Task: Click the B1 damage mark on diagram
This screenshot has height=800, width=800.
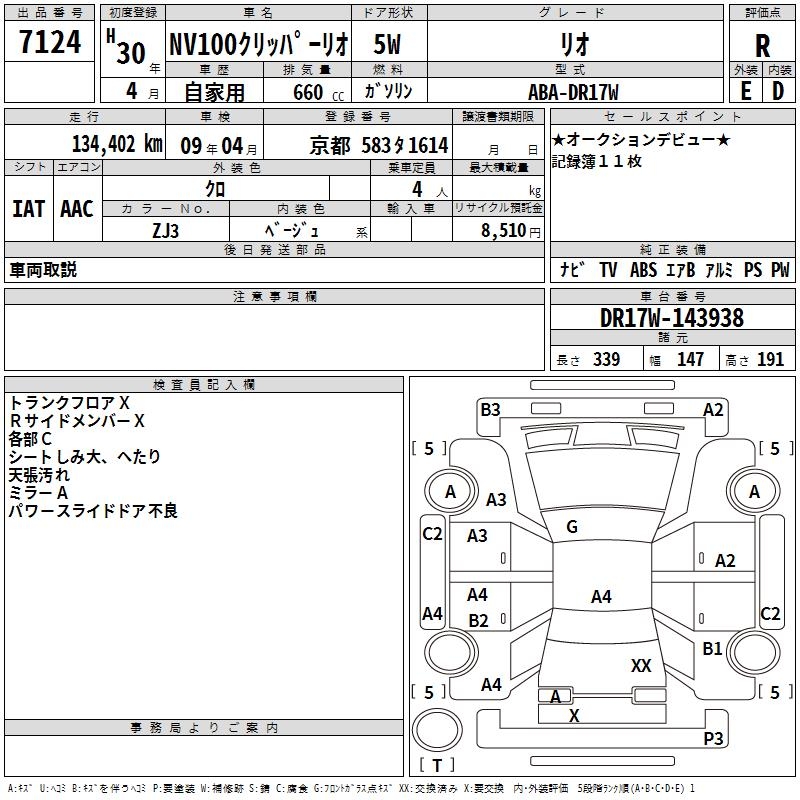Action: [x=712, y=648]
